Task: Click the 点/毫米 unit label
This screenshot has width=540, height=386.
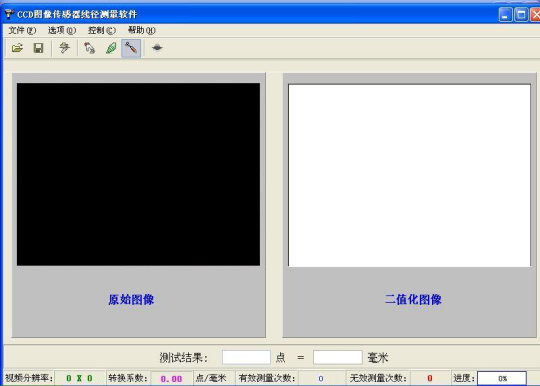Action: pyautogui.click(x=211, y=378)
